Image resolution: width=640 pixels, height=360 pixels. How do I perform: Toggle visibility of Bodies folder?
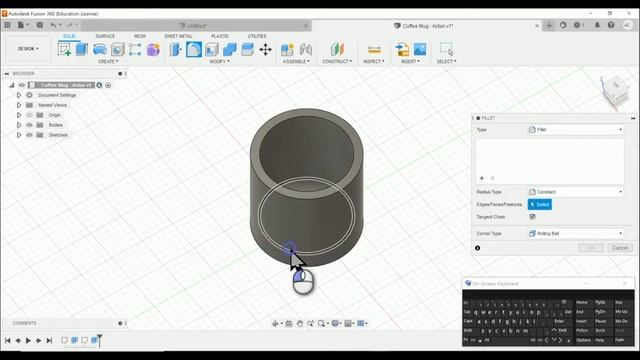pos(29,125)
